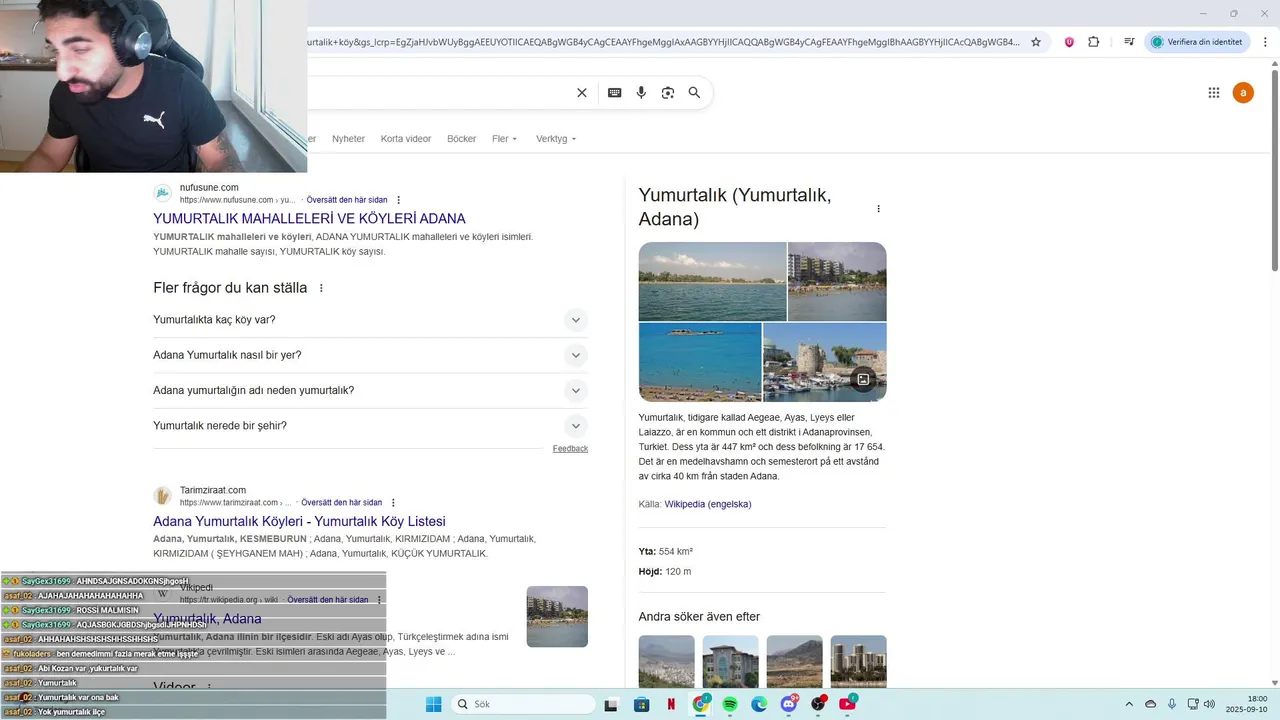This screenshot has width=1280, height=720.
Task: Open the pink shield extension icon
Action: click(x=1069, y=42)
